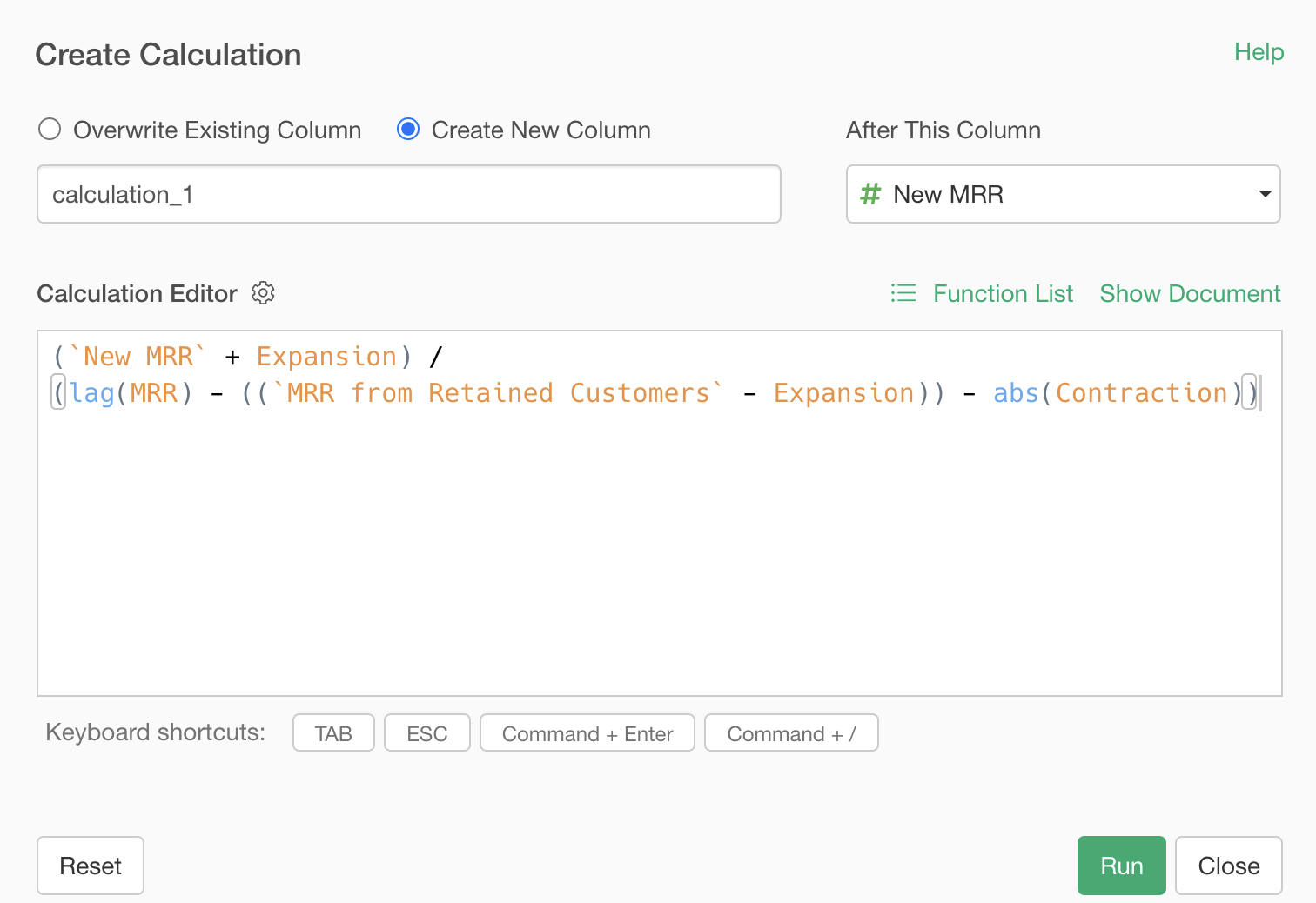Click `New MRR` in the formula
1316x903 pixels.
click(138, 357)
